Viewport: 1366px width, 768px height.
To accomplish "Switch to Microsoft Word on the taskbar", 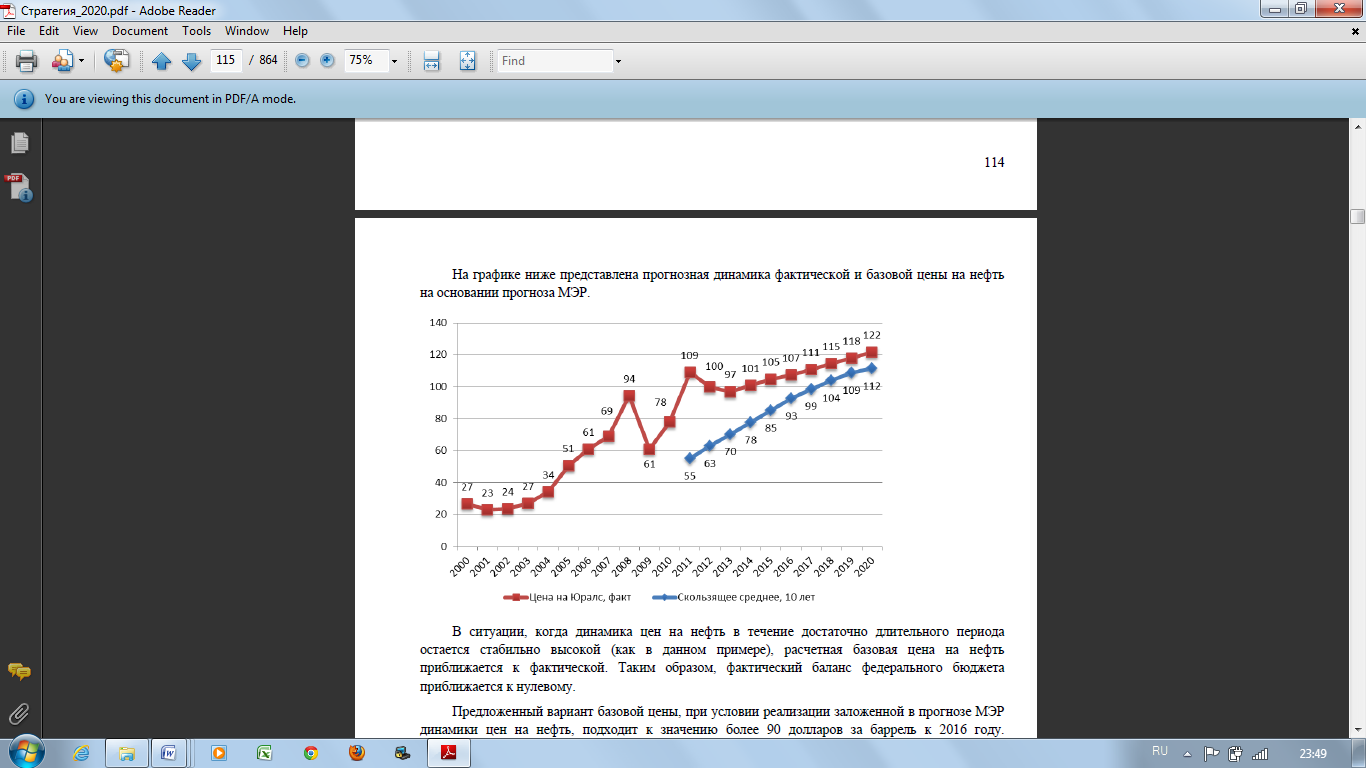I will [x=169, y=753].
